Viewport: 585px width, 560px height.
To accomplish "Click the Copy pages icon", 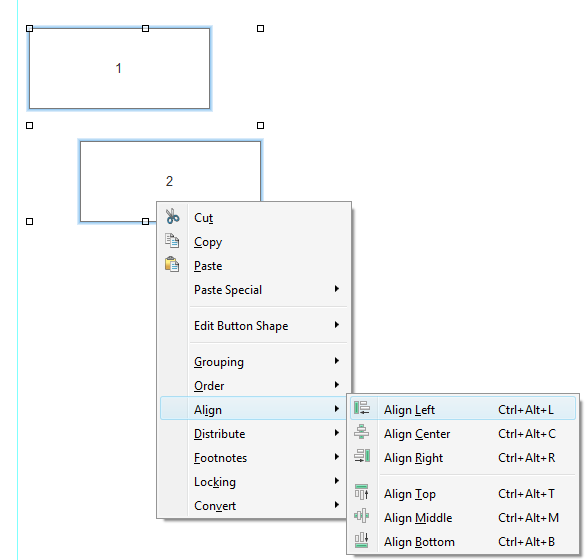I will (x=172, y=241).
